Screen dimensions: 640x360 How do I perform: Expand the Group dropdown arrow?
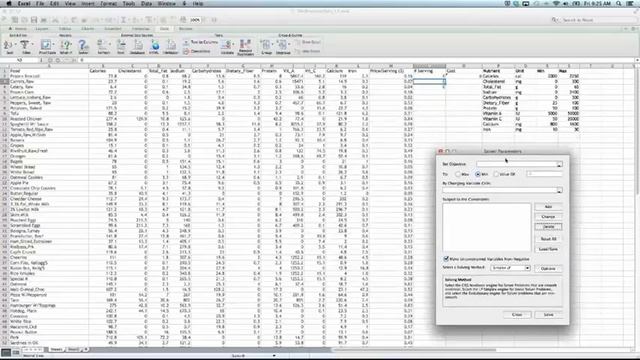(272, 45)
